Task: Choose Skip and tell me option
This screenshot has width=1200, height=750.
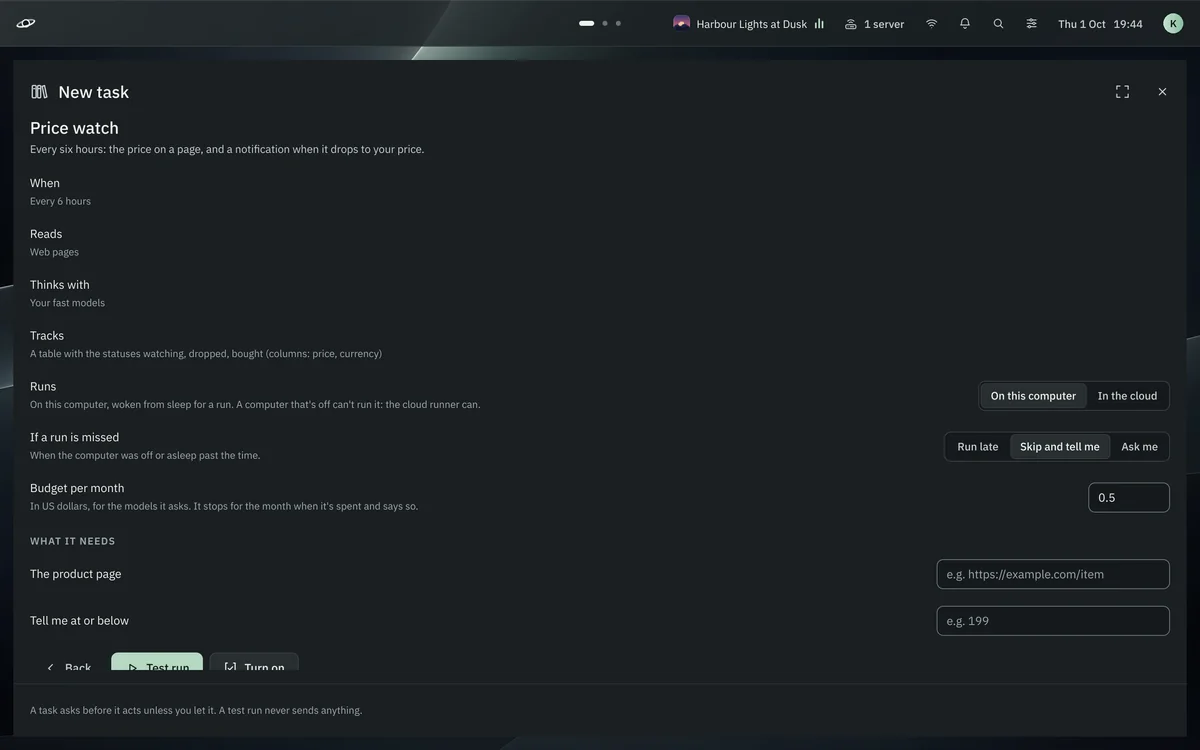Action: click(x=1060, y=447)
